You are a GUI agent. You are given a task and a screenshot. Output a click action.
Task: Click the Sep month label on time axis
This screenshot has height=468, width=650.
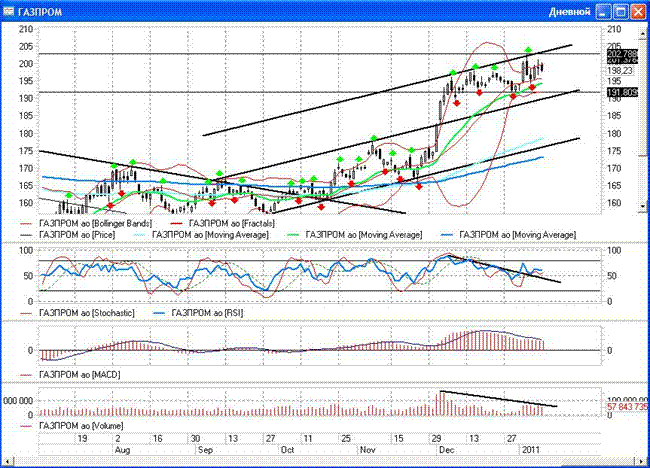[x=205, y=450]
